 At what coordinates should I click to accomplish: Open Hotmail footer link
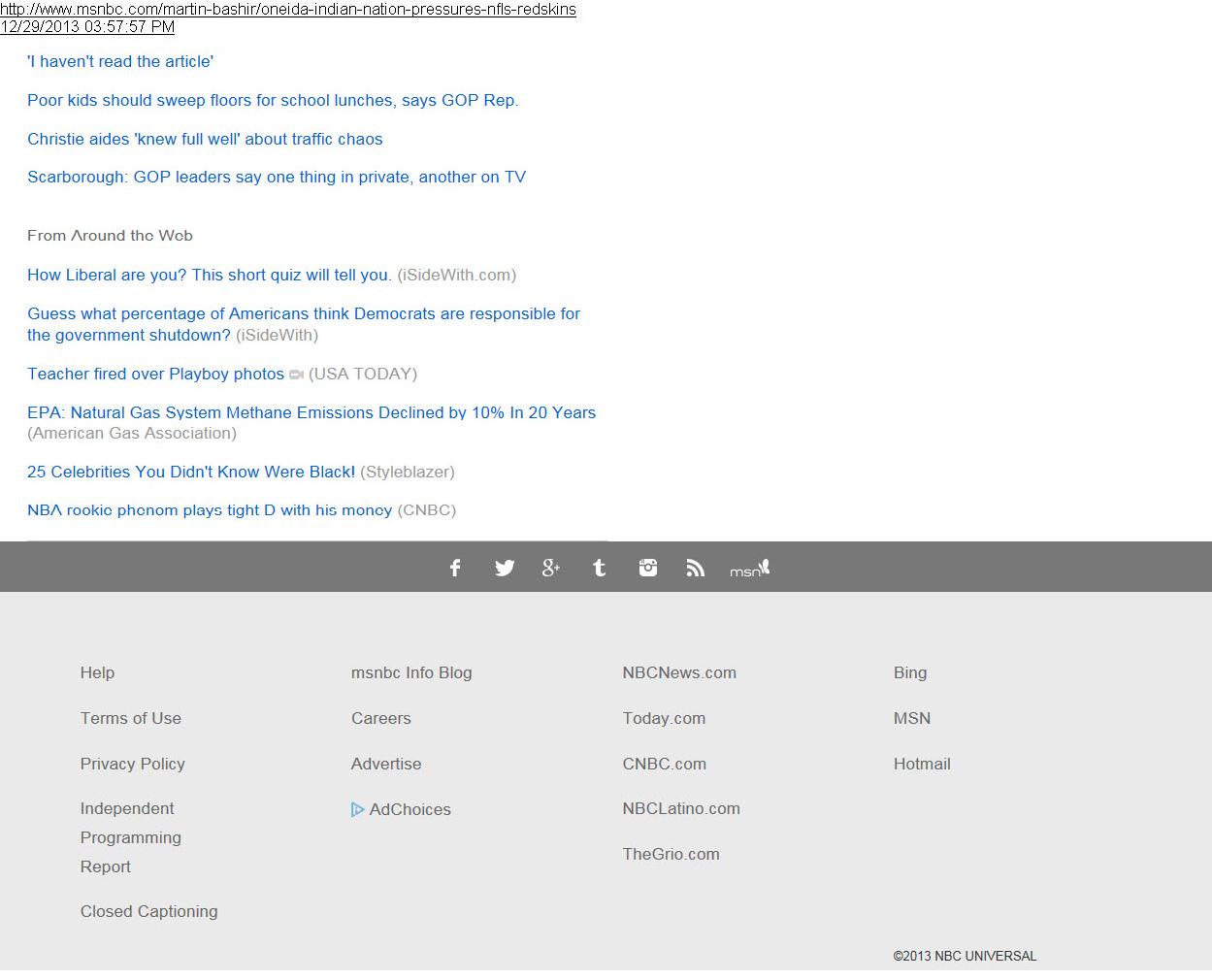(x=922, y=764)
